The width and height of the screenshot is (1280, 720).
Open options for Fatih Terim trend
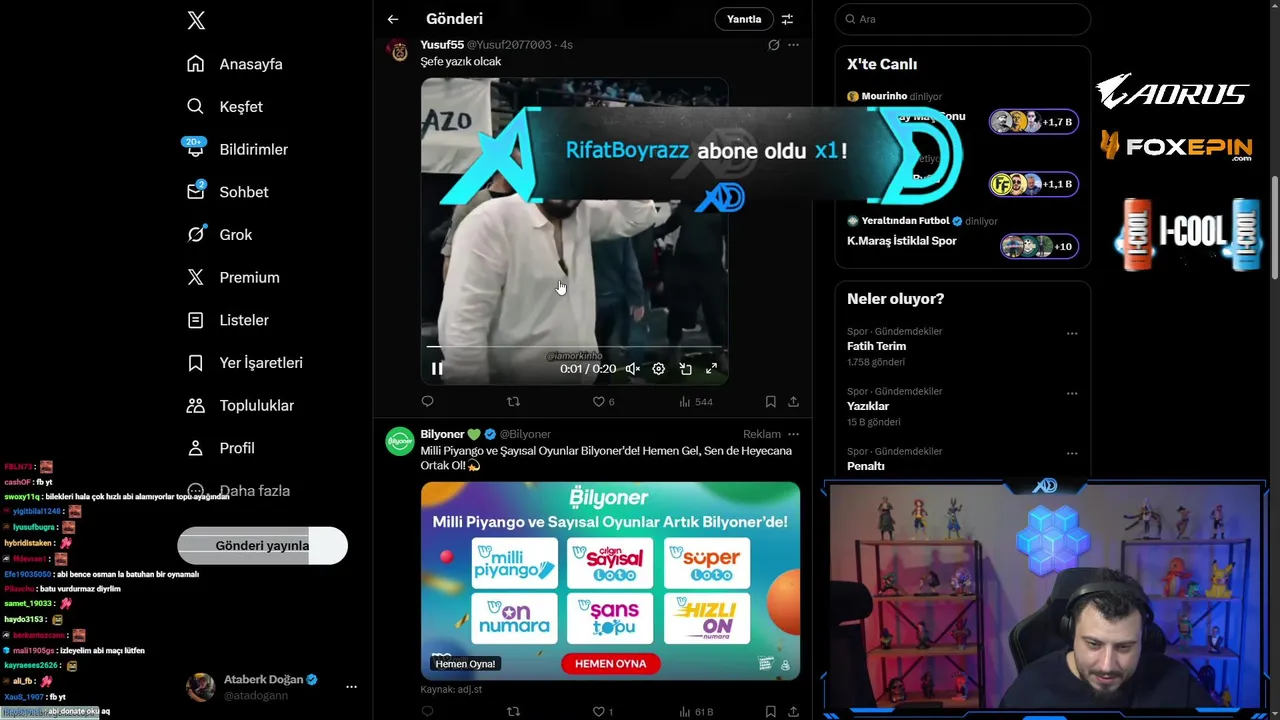pyautogui.click(x=1072, y=333)
